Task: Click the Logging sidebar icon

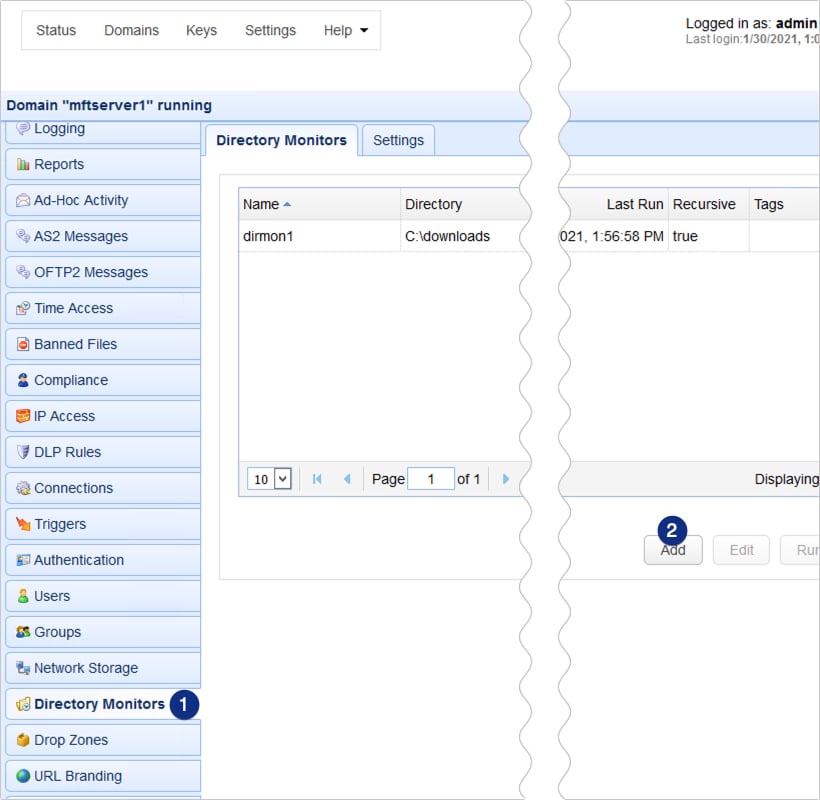Action: pyautogui.click(x=23, y=128)
